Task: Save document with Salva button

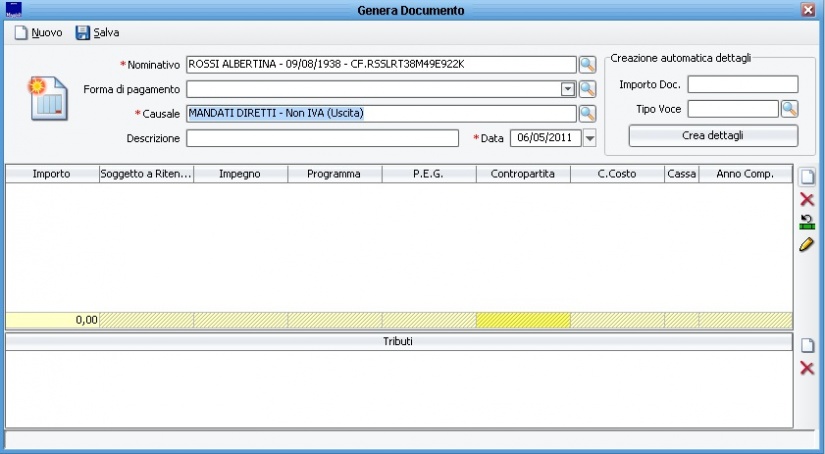Action: [97, 33]
